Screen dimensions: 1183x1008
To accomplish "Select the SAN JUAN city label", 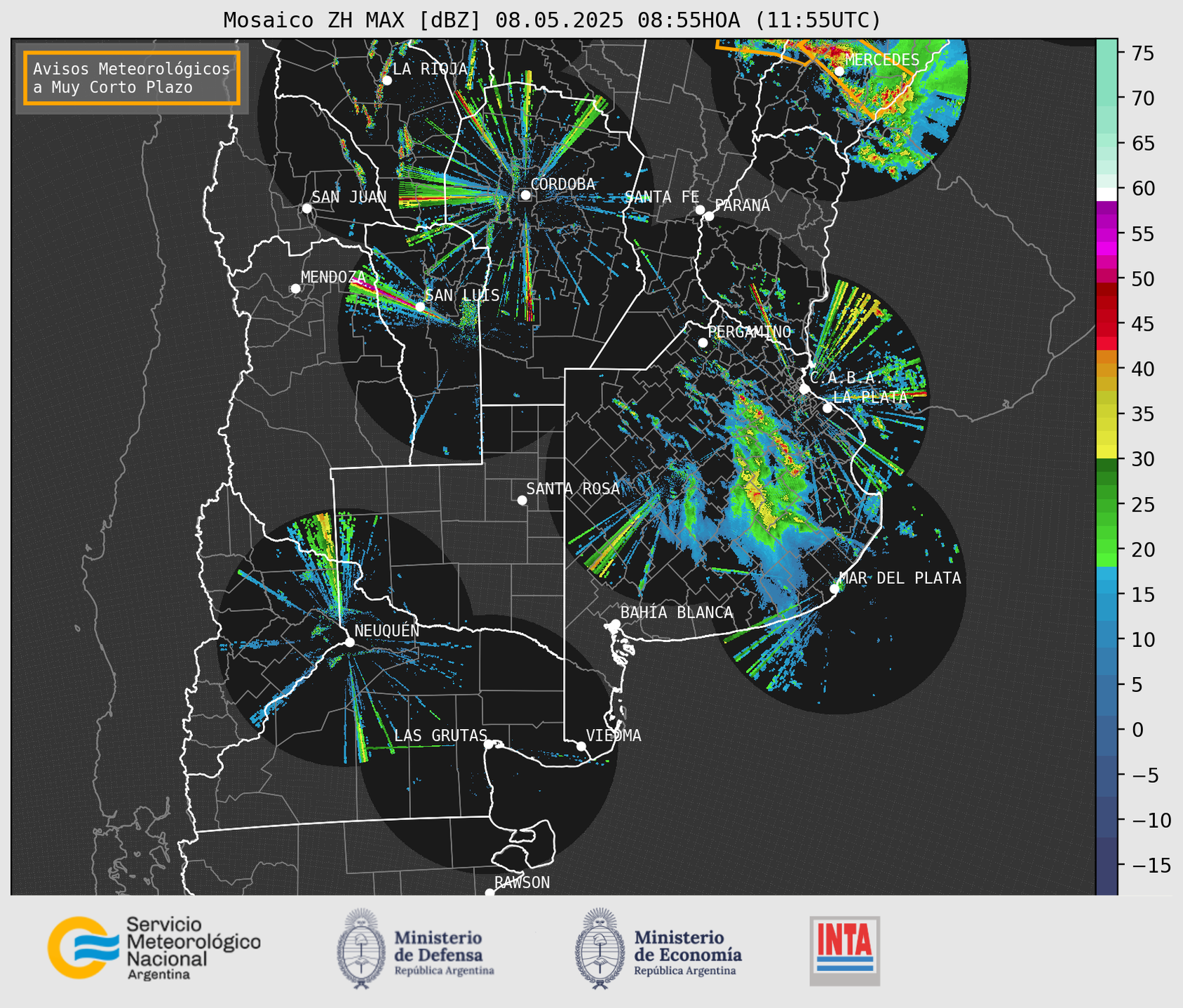I will [349, 197].
